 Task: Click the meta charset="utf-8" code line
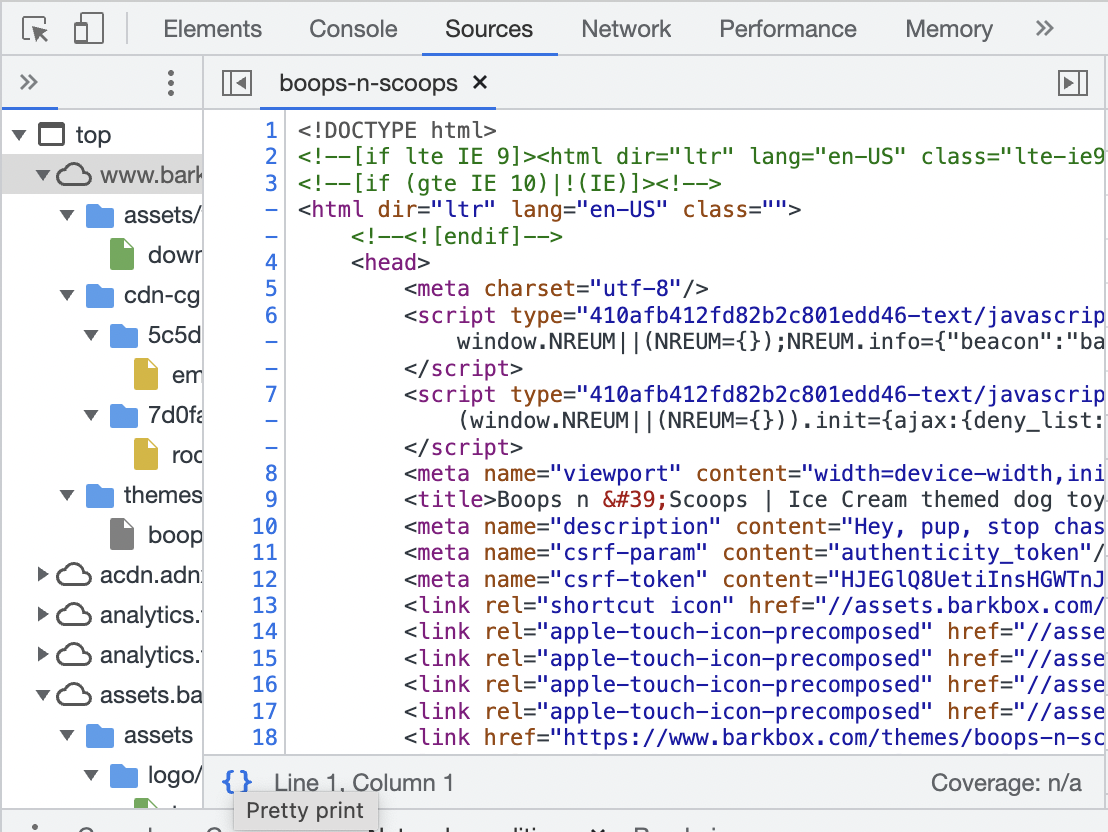click(555, 288)
